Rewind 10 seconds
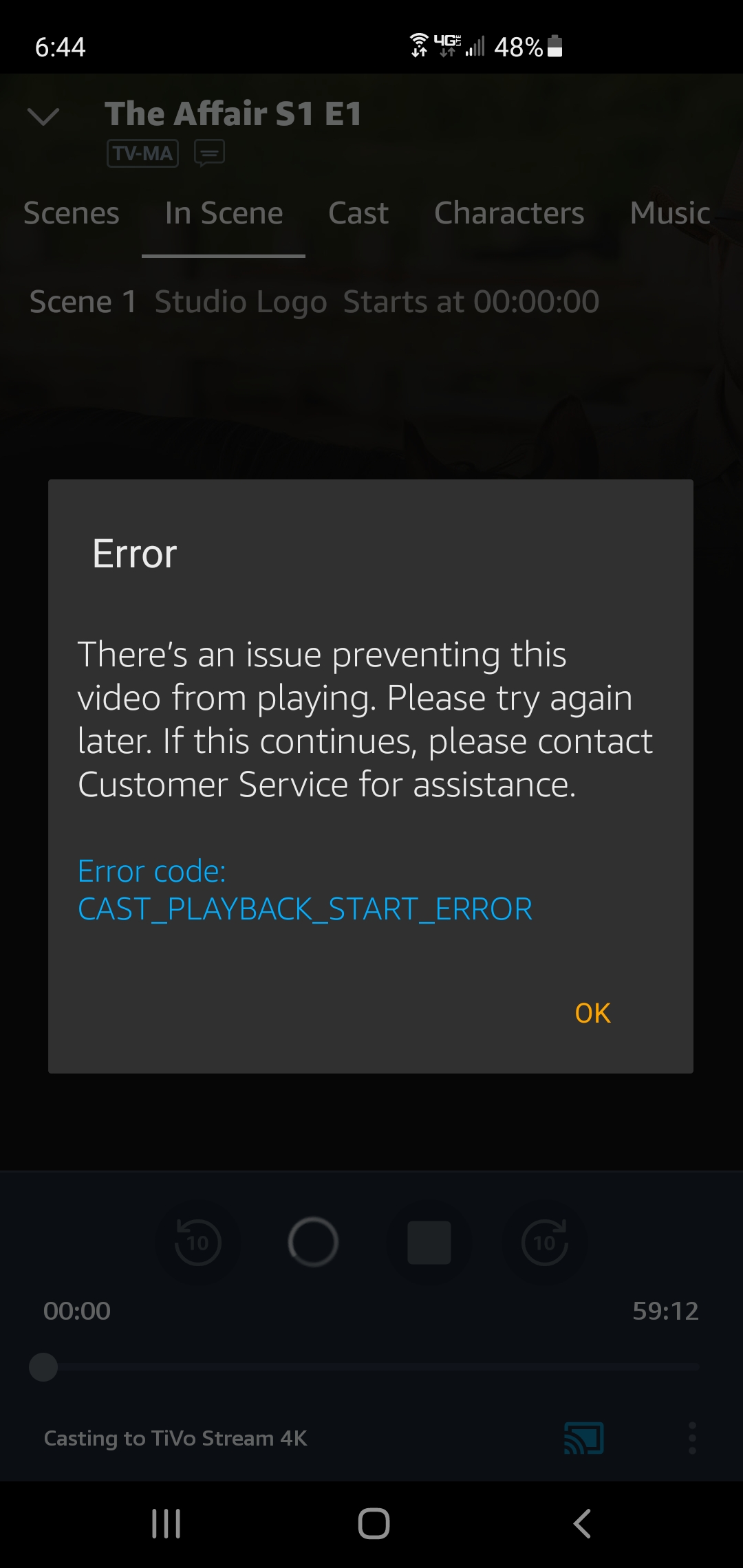 tap(198, 1243)
